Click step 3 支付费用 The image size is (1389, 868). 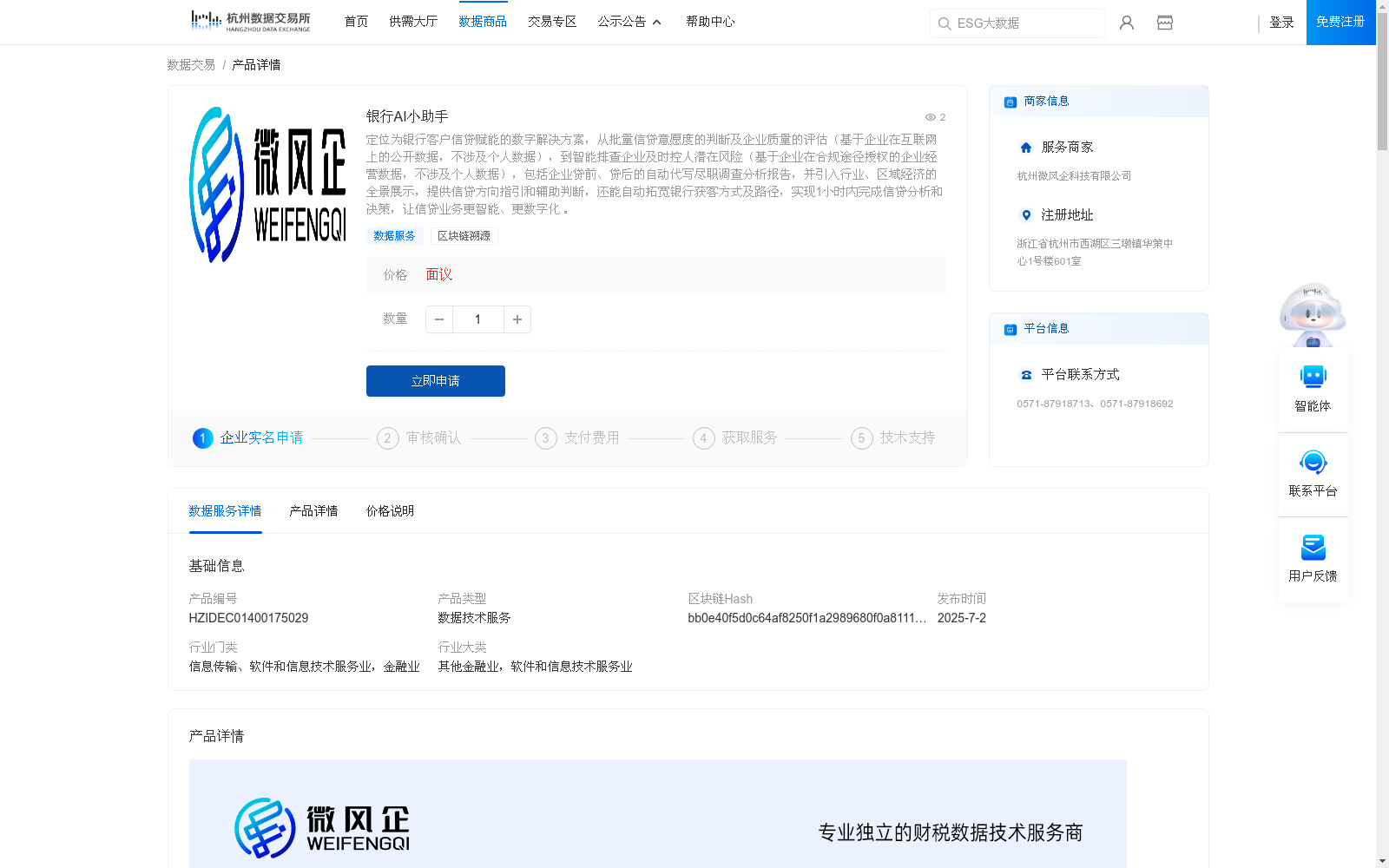577,438
